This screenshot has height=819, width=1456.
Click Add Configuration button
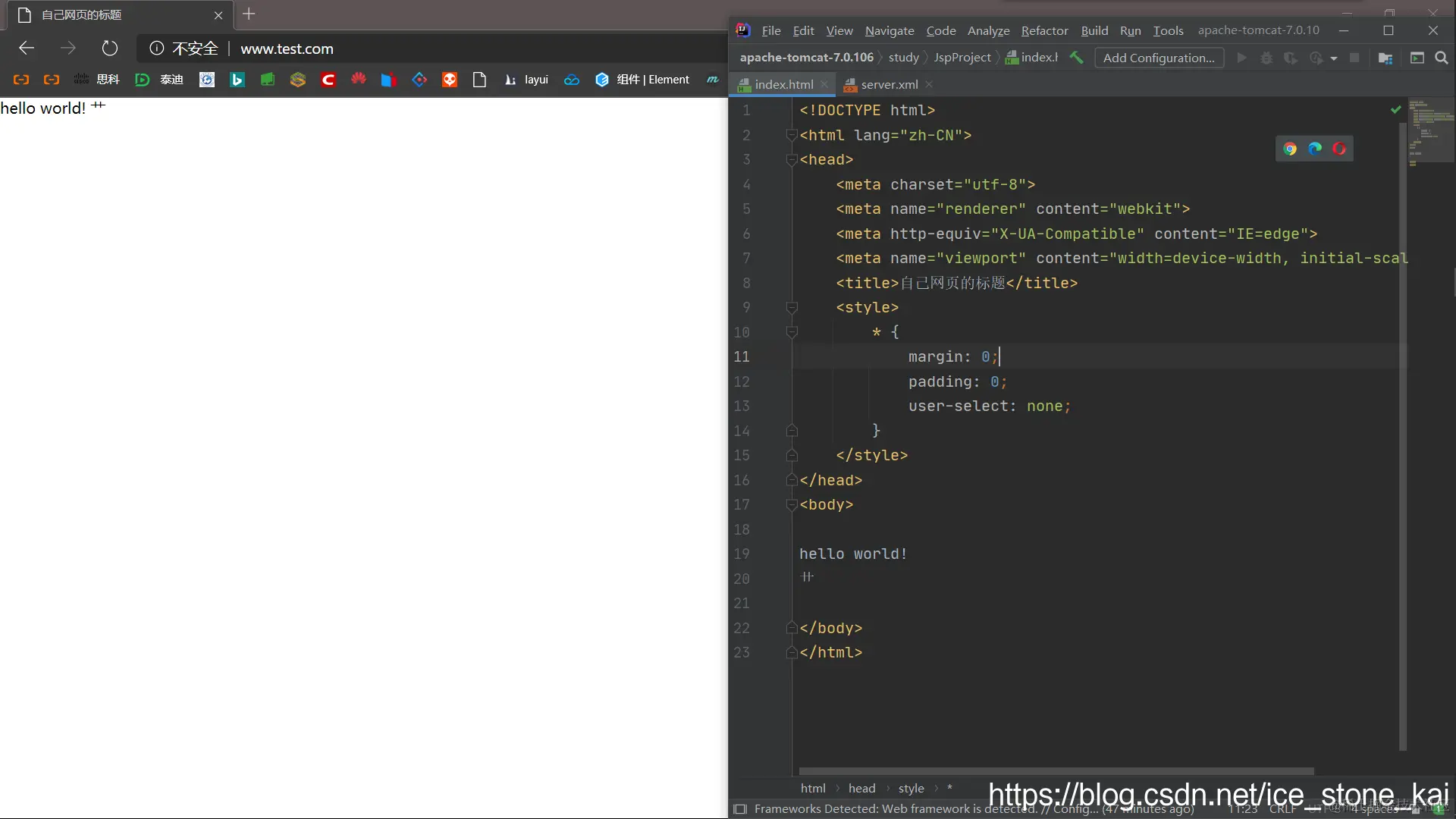click(x=1159, y=58)
